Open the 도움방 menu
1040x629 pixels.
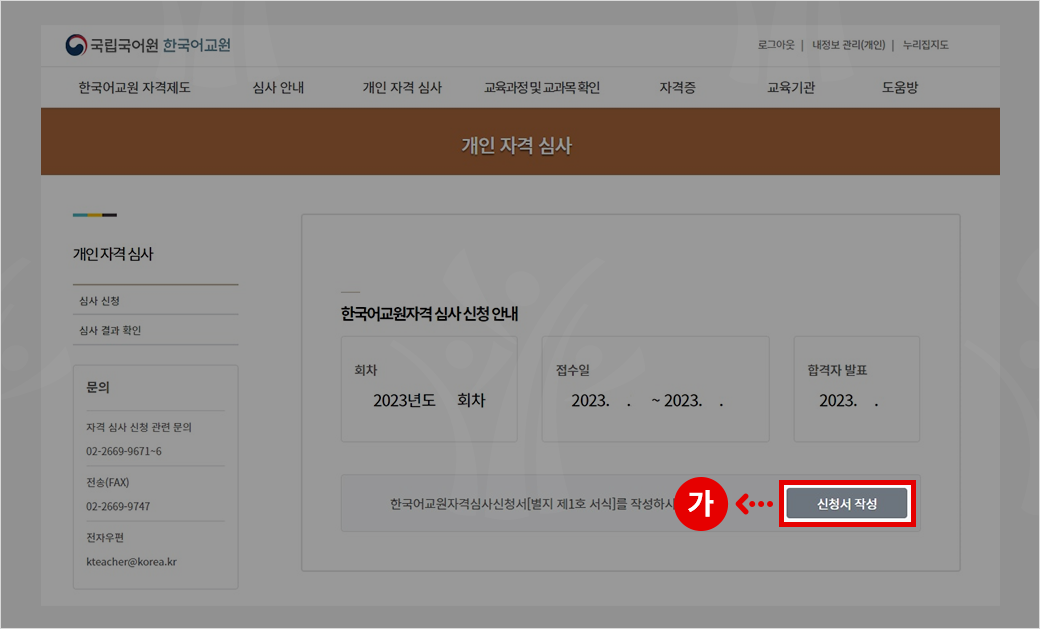[900, 88]
